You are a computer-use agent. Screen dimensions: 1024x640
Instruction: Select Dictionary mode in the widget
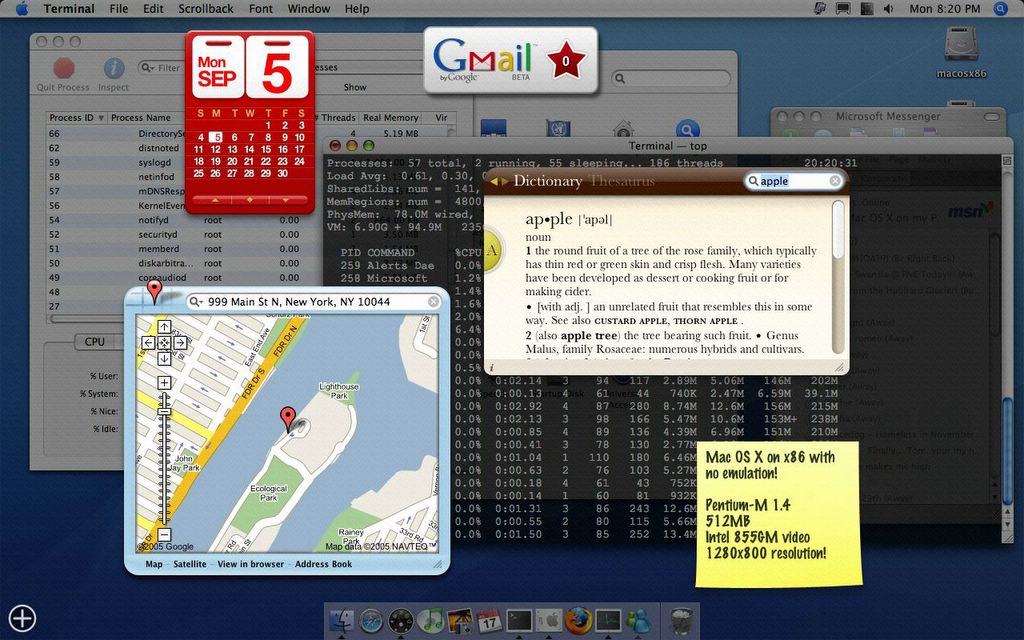click(547, 181)
